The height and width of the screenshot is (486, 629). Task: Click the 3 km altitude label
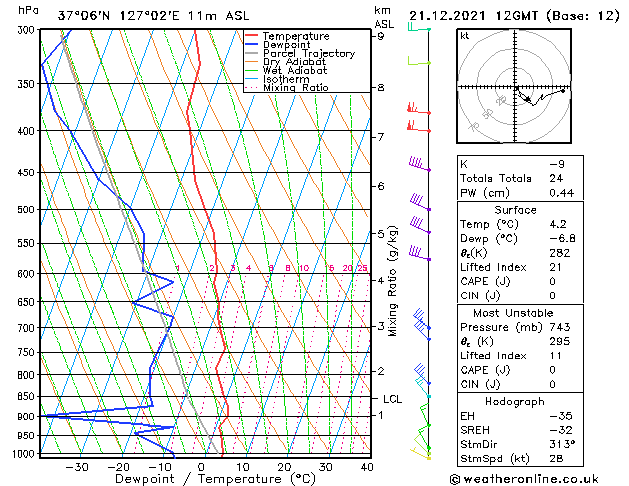coord(381,326)
